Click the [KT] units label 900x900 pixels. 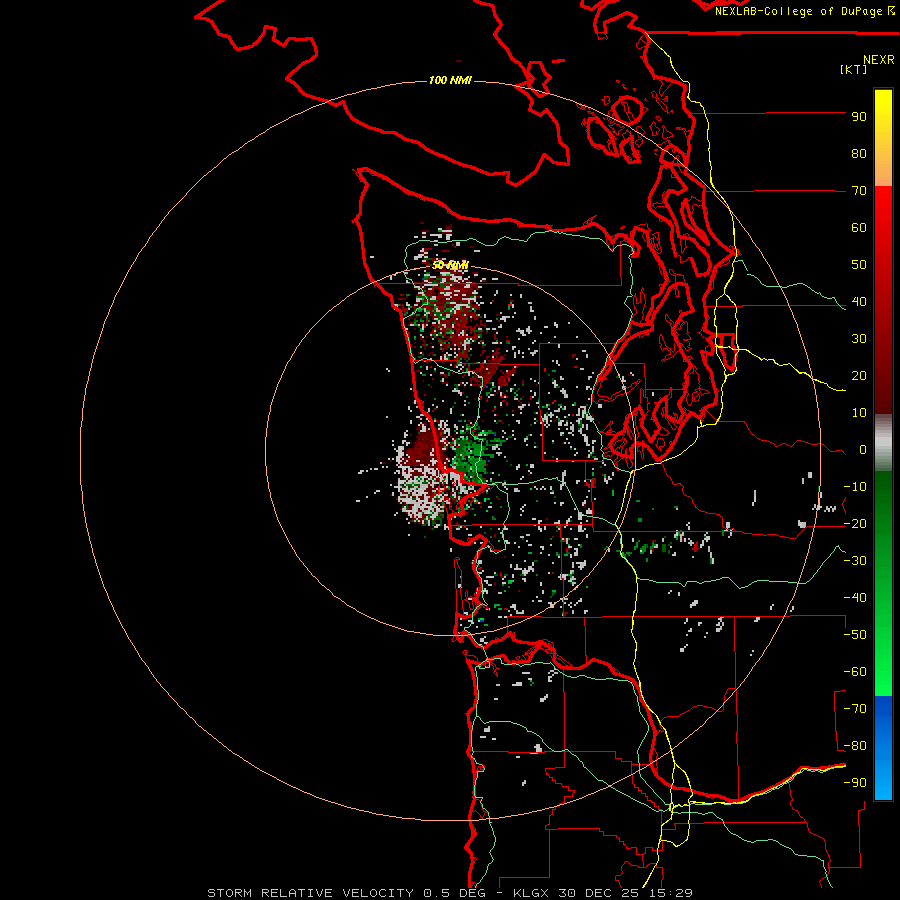point(854,69)
